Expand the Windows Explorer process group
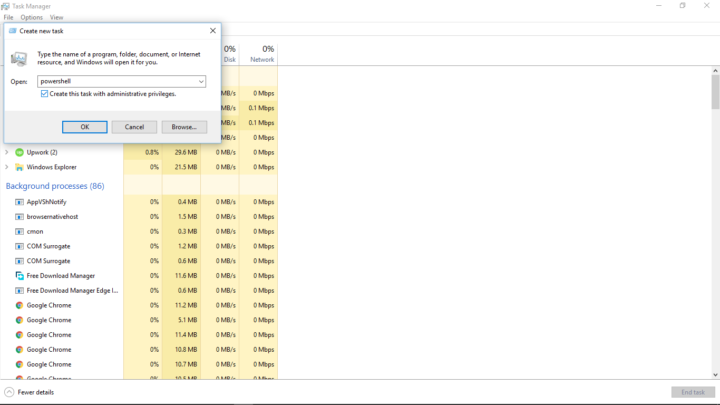 click(6, 167)
